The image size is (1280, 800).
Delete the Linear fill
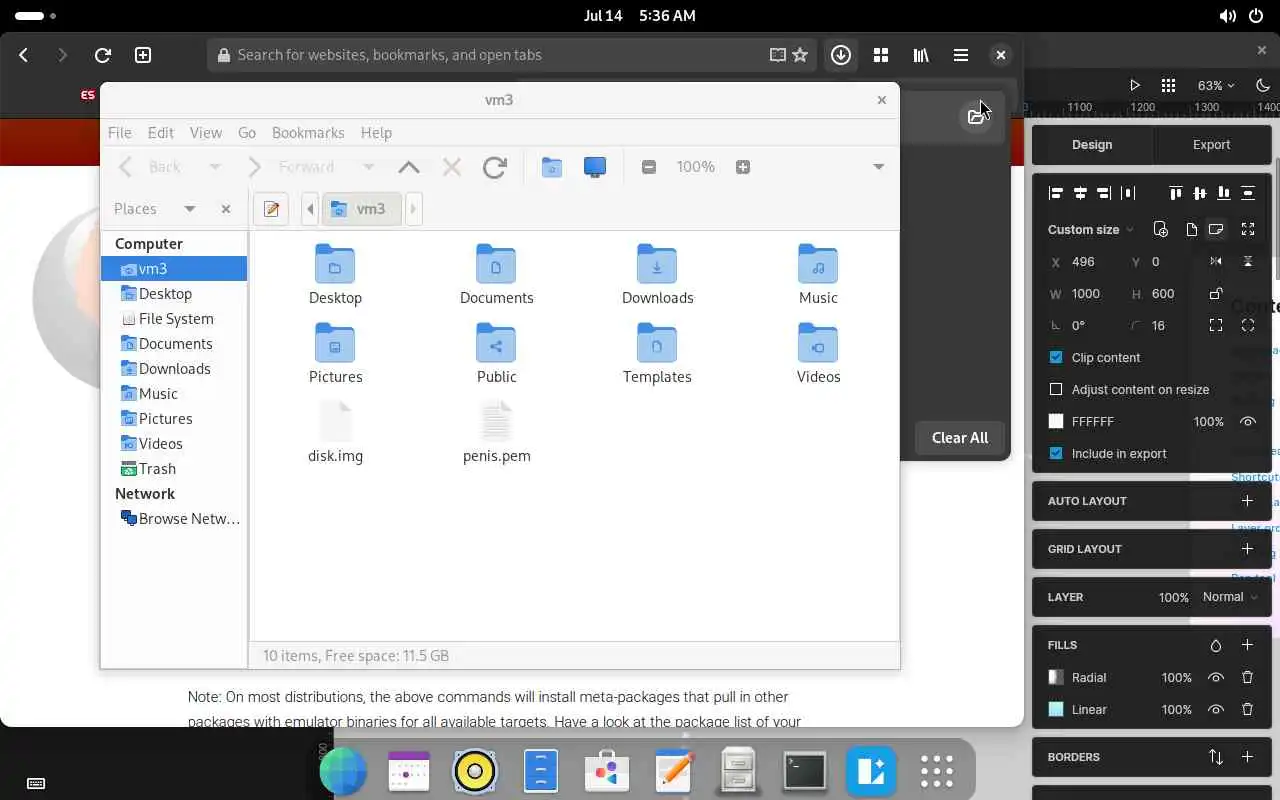pos(1247,709)
